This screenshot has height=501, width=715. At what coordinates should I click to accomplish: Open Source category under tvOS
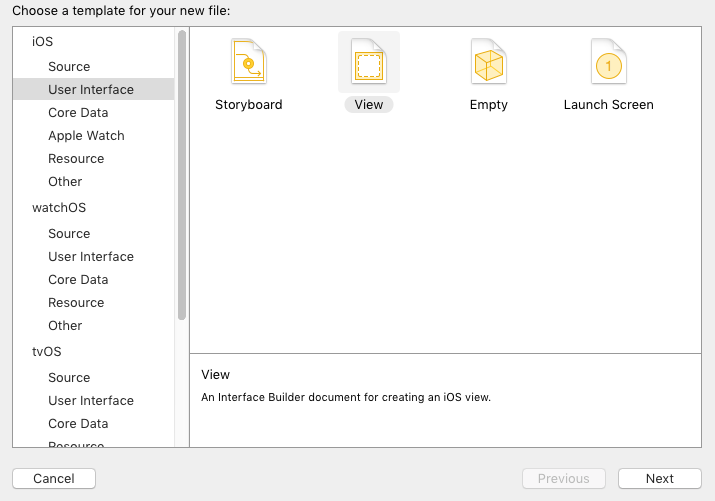click(69, 377)
